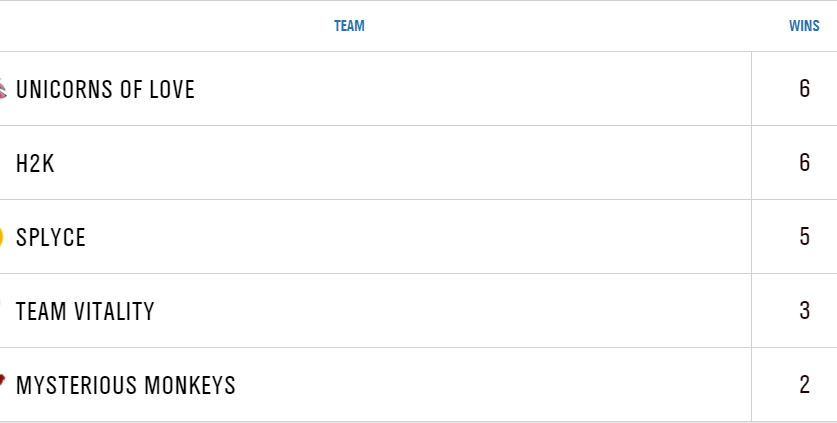Click the Mysterious Monkeys team logo

3,380
